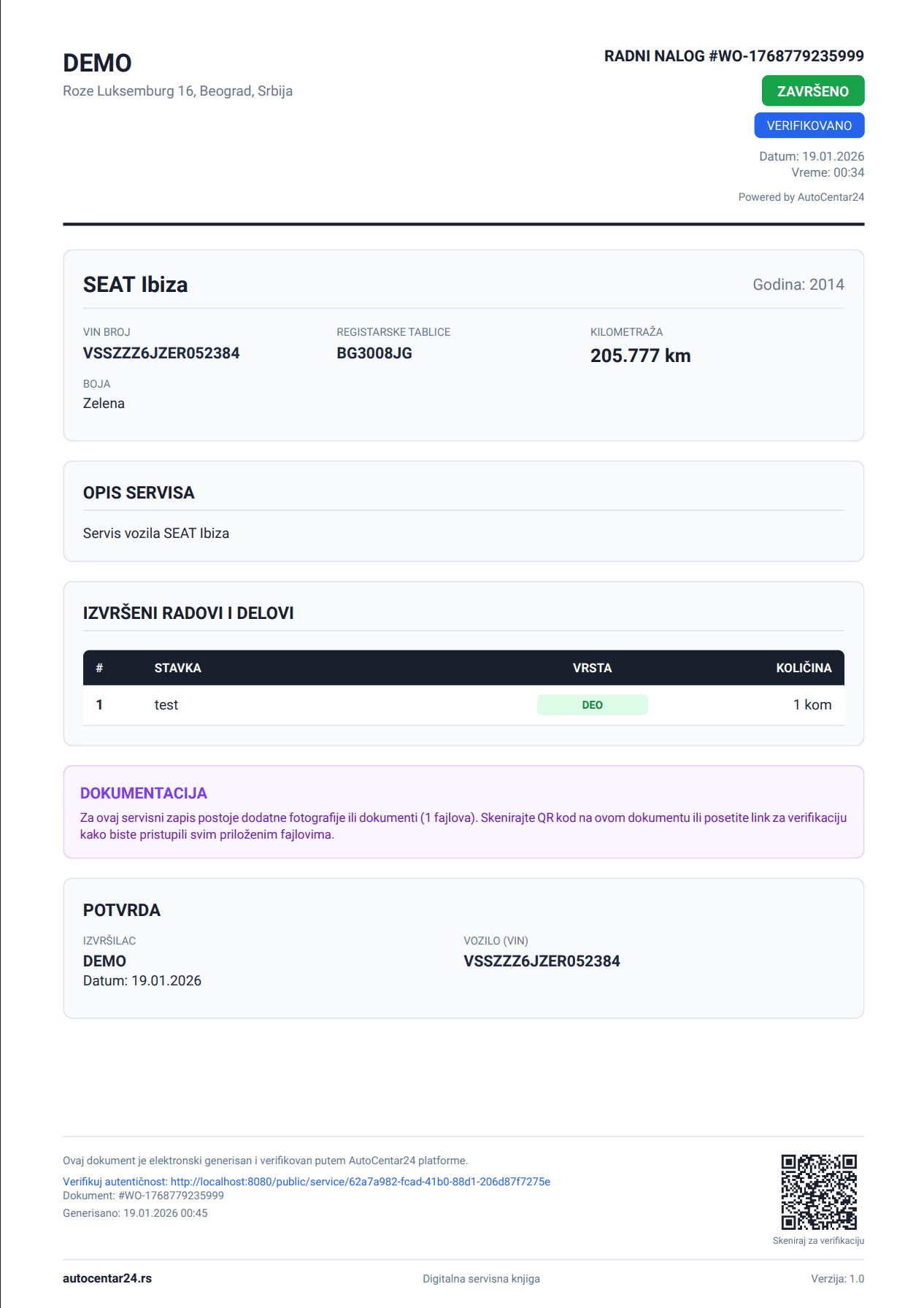Click the VRSTA column header
The image size is (924, 1308).
click(x=592, y=668)
